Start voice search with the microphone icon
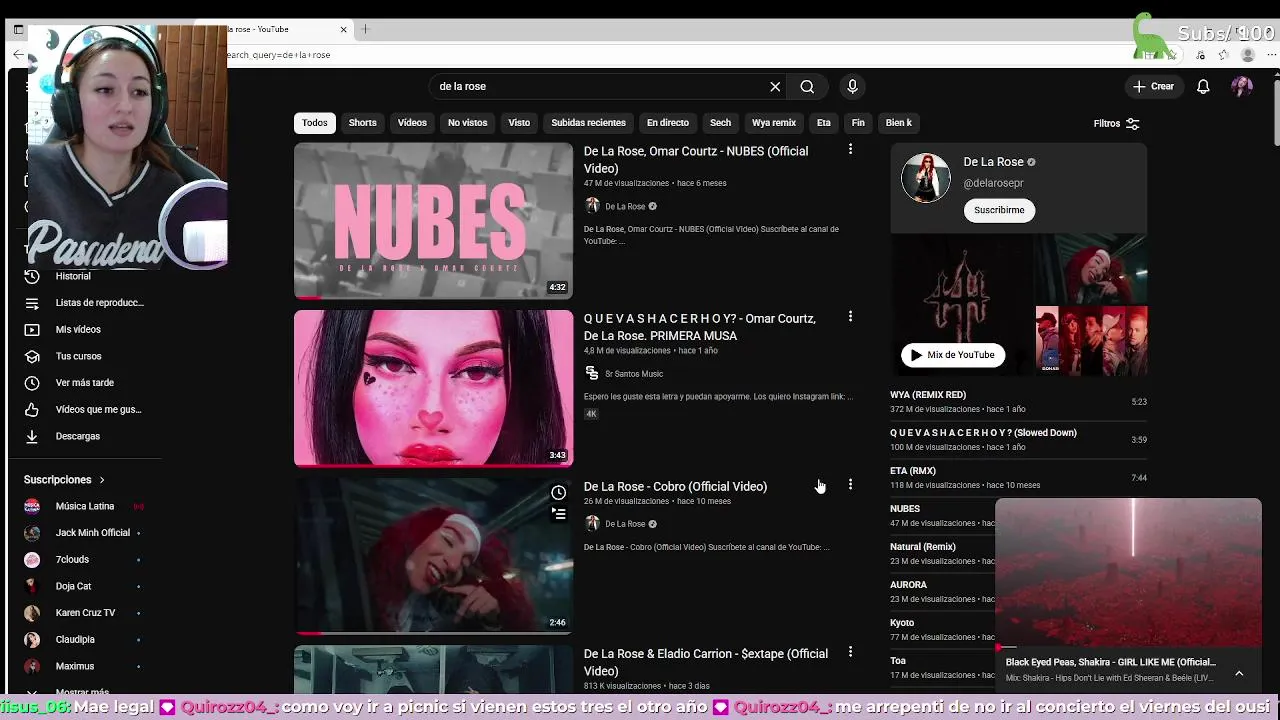 tap(852, 87)
